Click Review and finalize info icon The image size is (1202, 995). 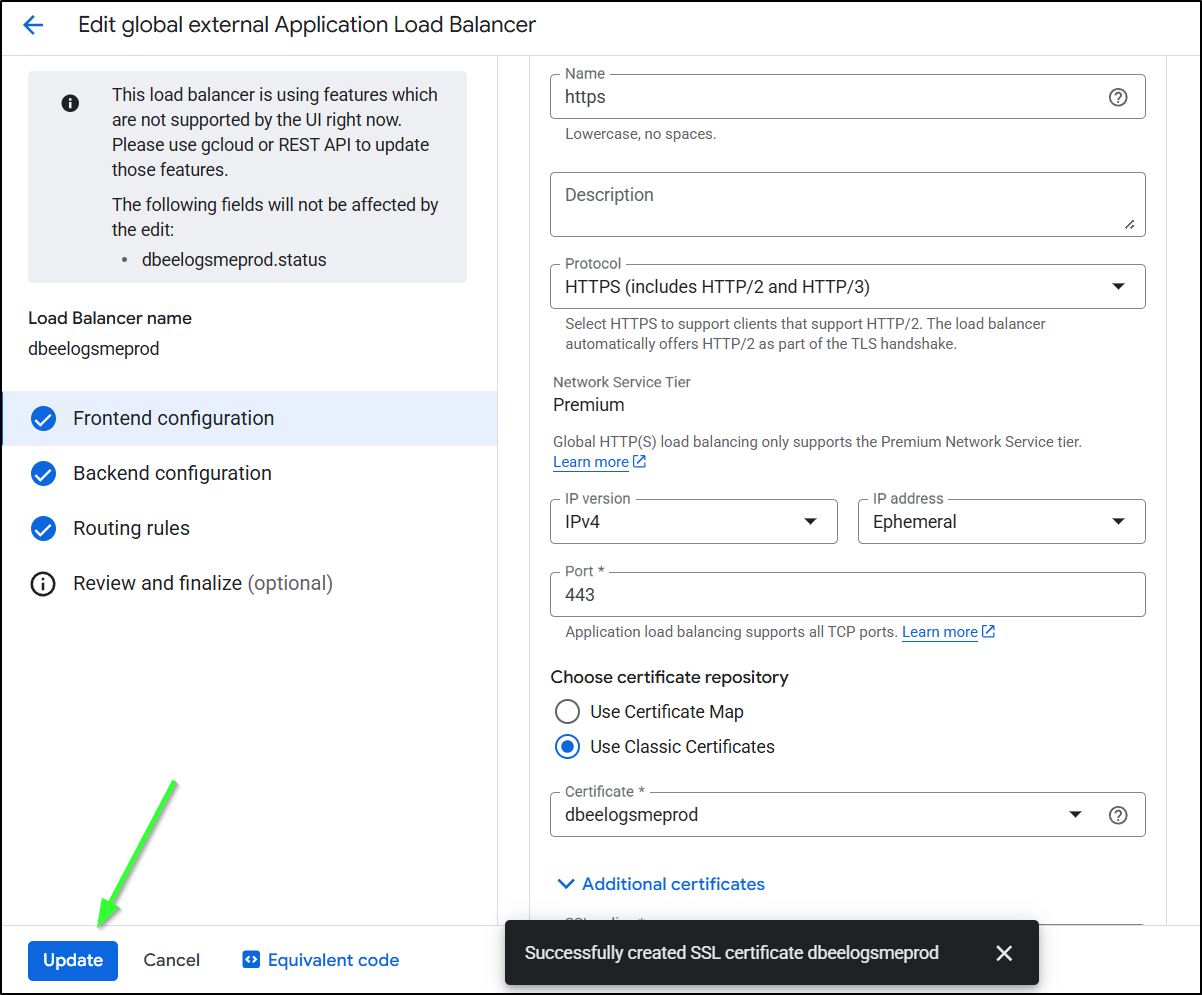pos(43,584)
